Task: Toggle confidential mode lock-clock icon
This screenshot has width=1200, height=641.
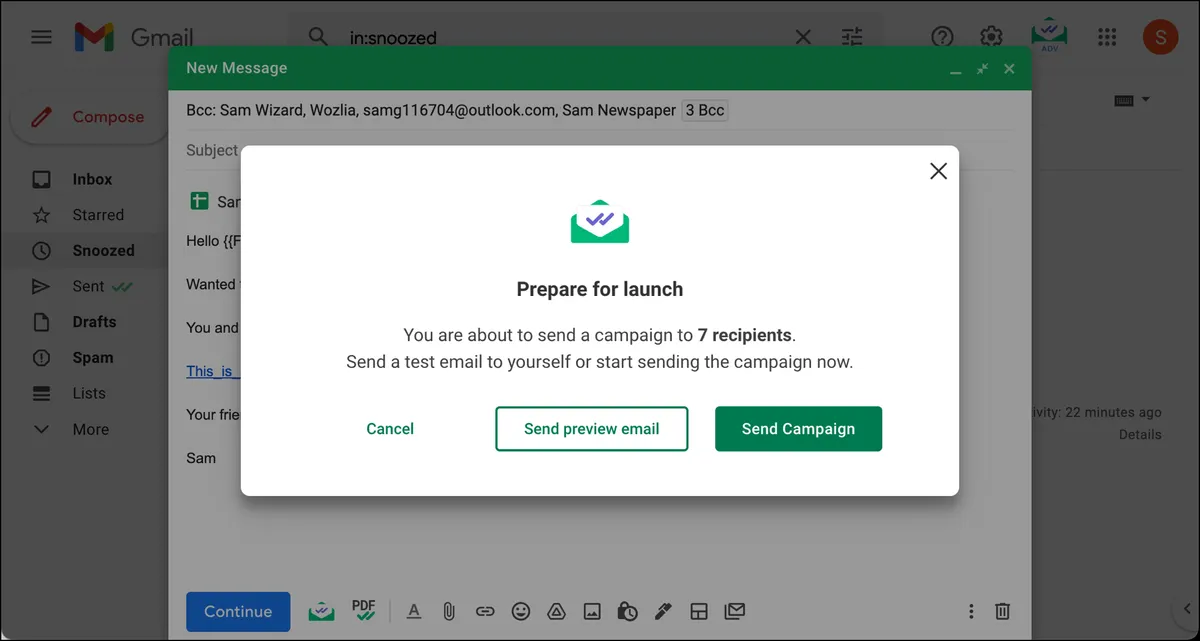Action: (628, 610)
